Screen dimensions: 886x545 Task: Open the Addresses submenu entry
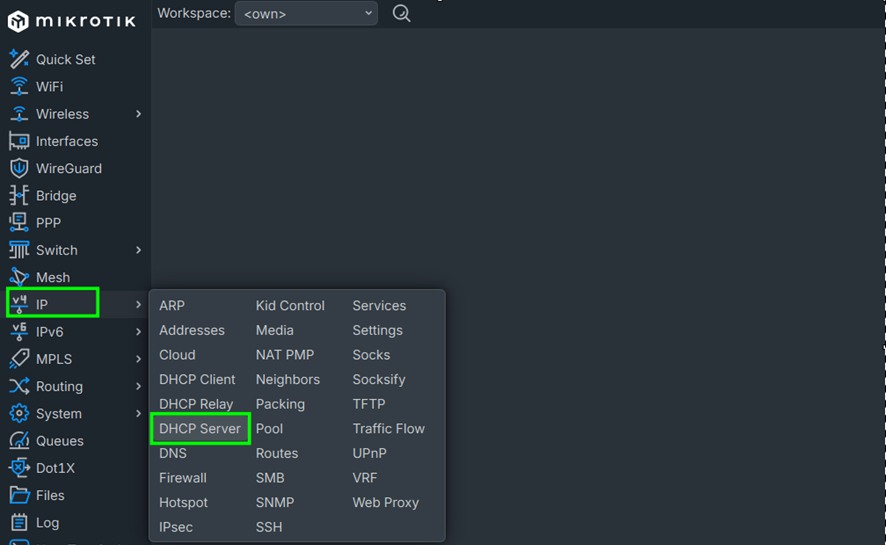[192, 330]
